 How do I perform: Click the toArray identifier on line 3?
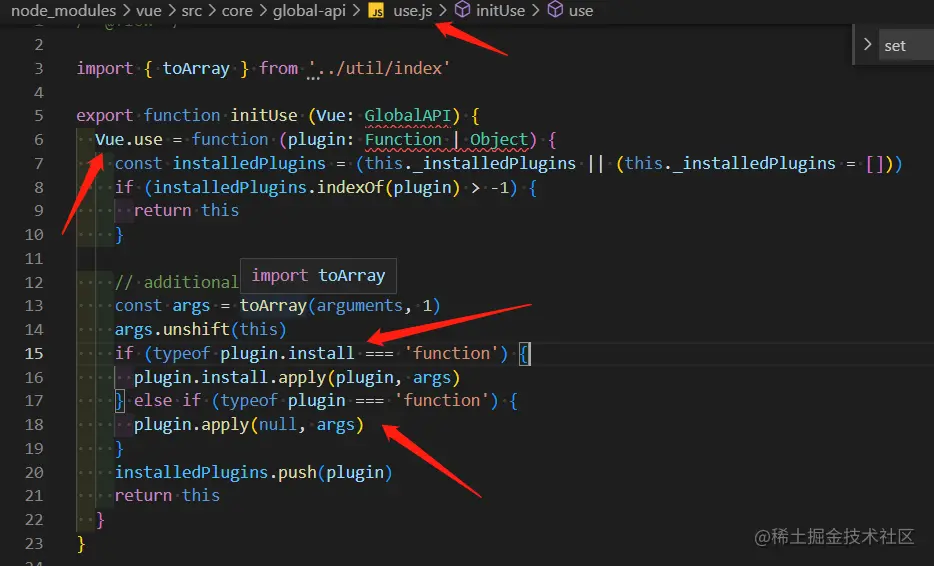pyautogui.click(x=196, y=69)
